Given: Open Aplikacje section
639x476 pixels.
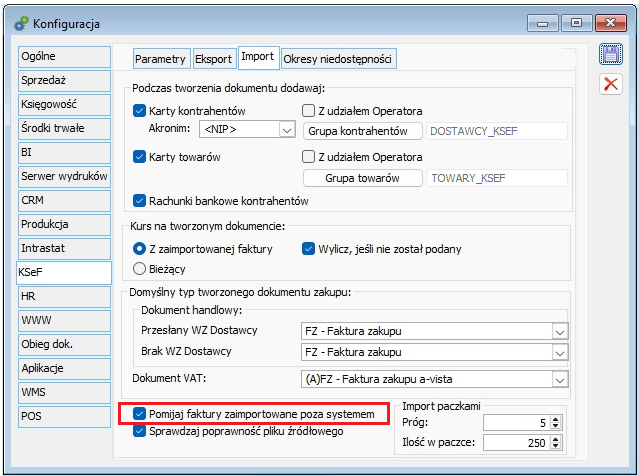Looking at the screenshot, I should [x=64, y=368].
